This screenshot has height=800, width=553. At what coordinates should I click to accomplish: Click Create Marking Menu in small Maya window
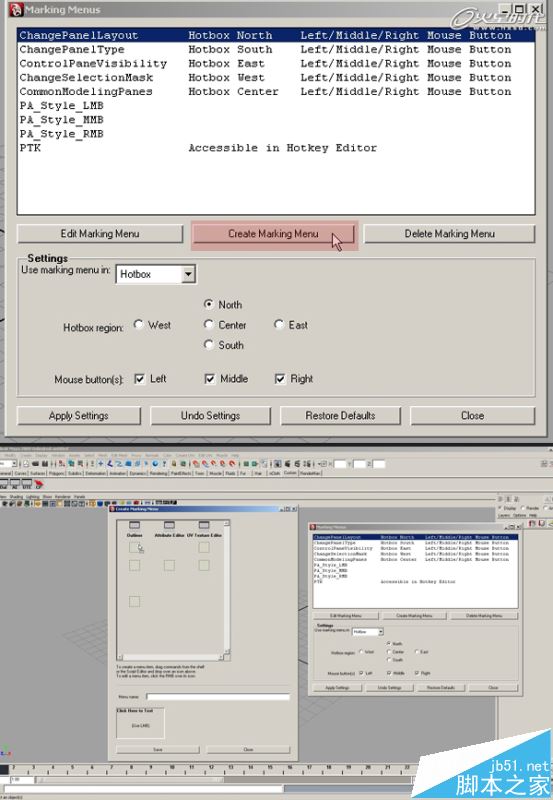click(414, 616)
